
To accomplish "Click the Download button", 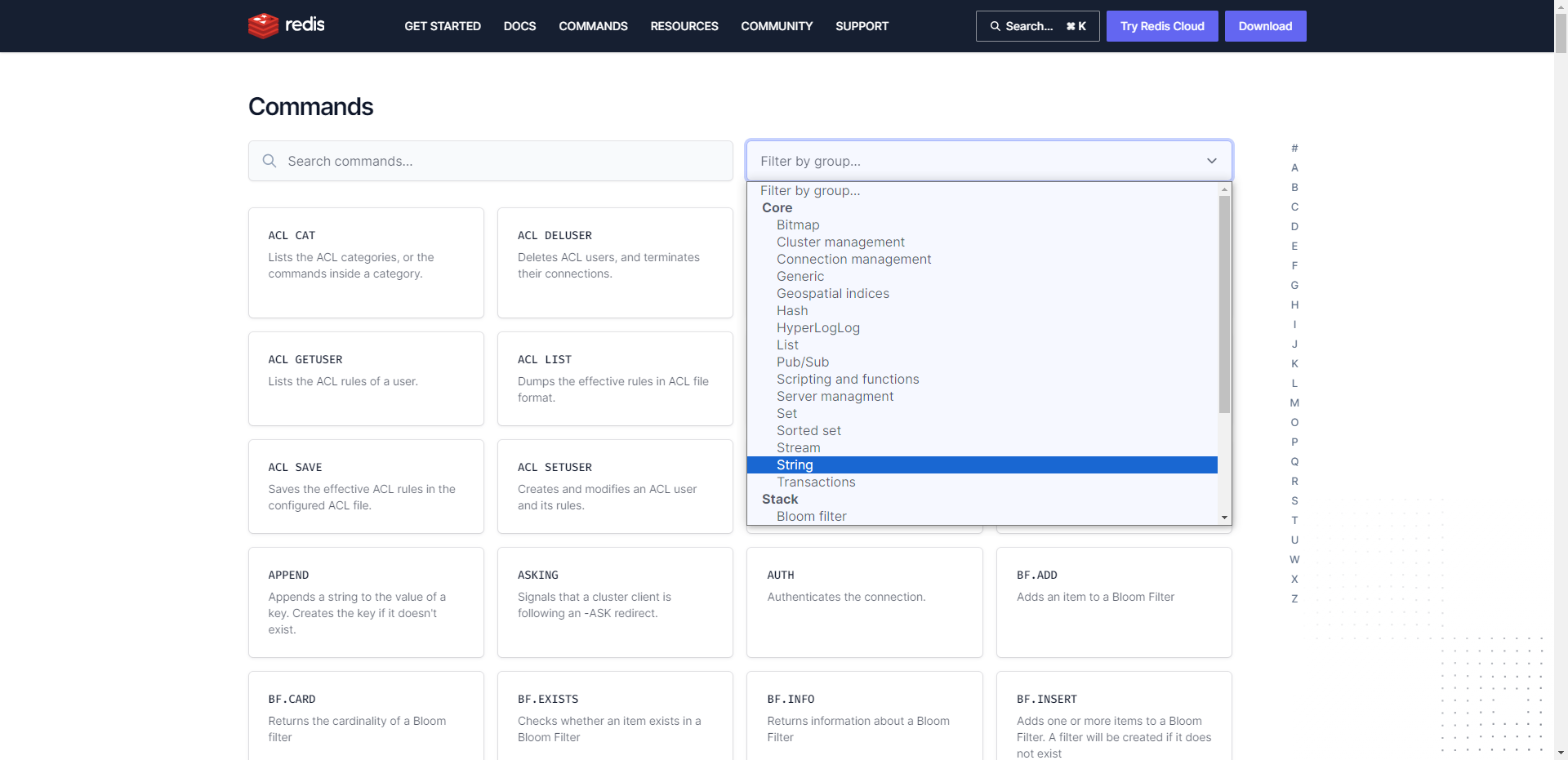I will [1265, 26].
